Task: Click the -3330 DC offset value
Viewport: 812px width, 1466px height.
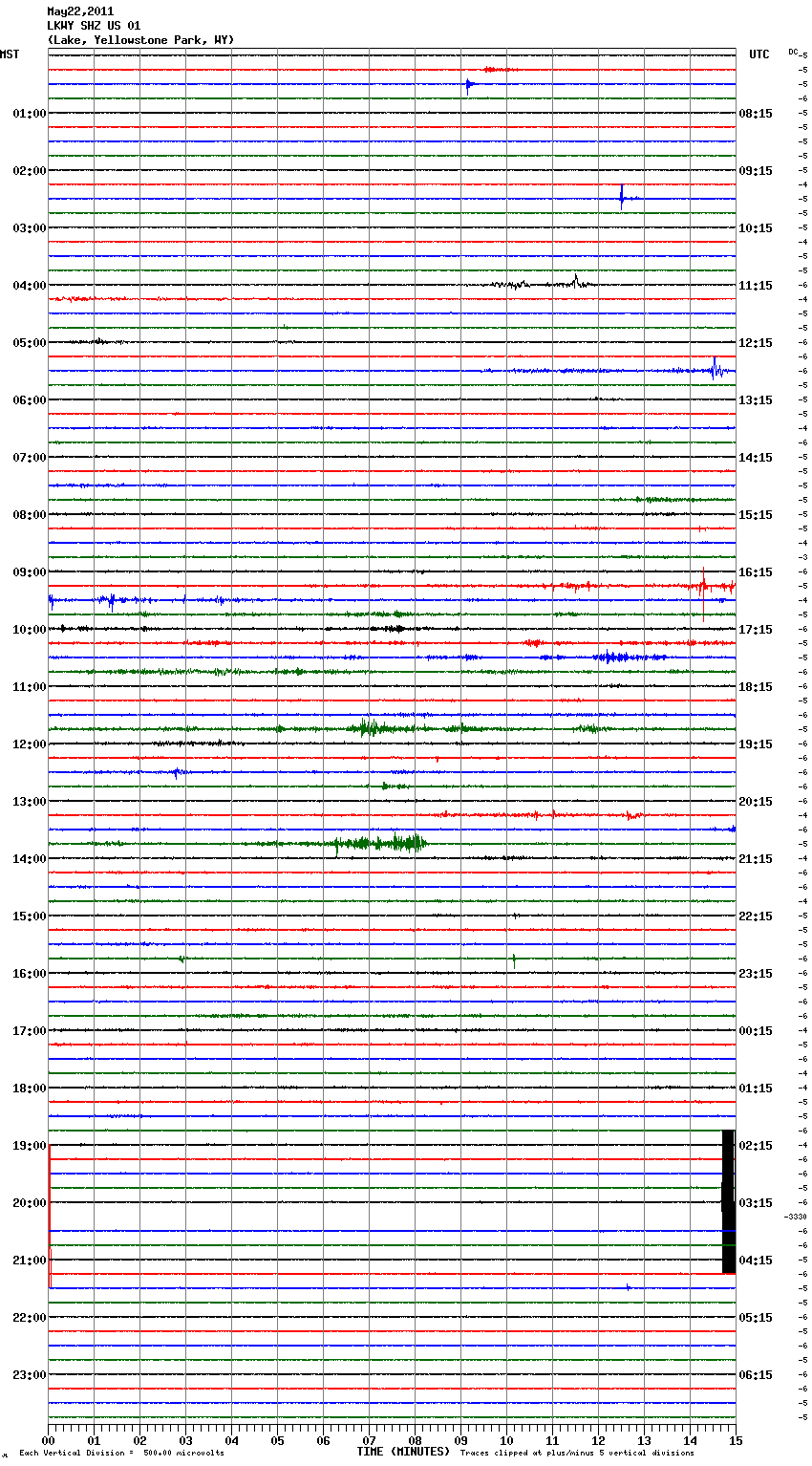Action: click(x=796, y=1217)
